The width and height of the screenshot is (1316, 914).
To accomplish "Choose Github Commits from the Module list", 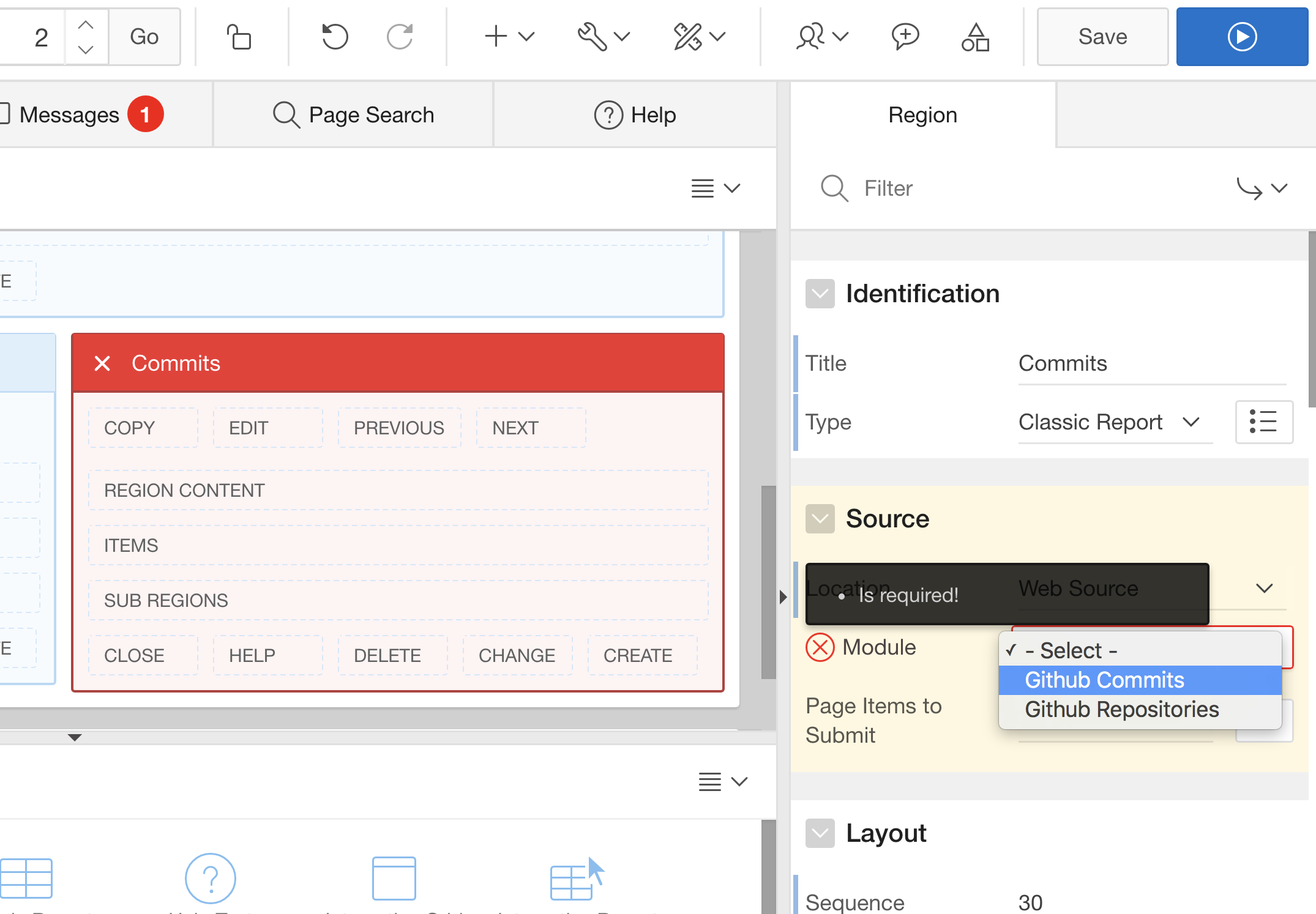I will pyautogui.click(x=1104, y=680).
